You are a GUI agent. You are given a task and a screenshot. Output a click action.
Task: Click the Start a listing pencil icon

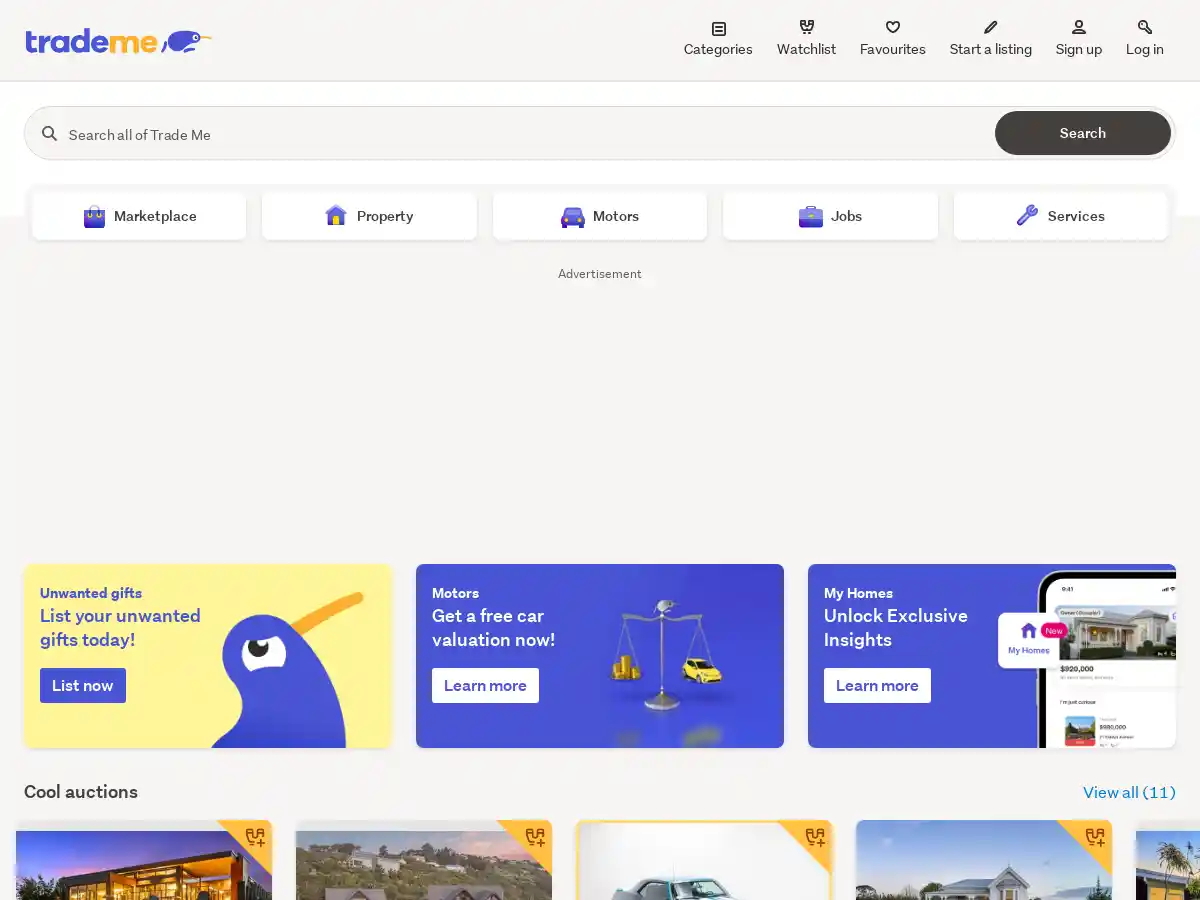point(990,28)
